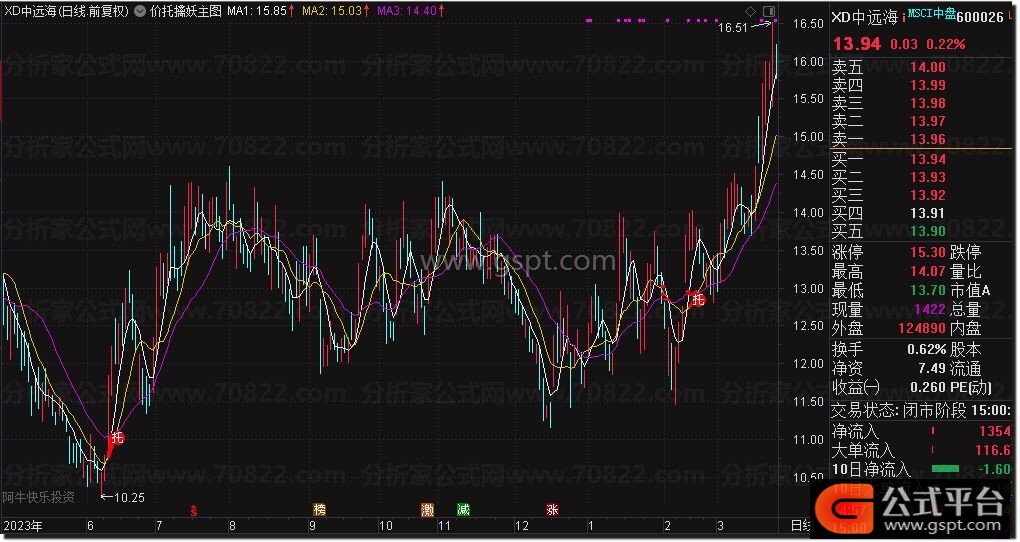Screen dimensions: 1020x542
Task: Click the 卖四 ask price 13.99
Action: point(928,85)
